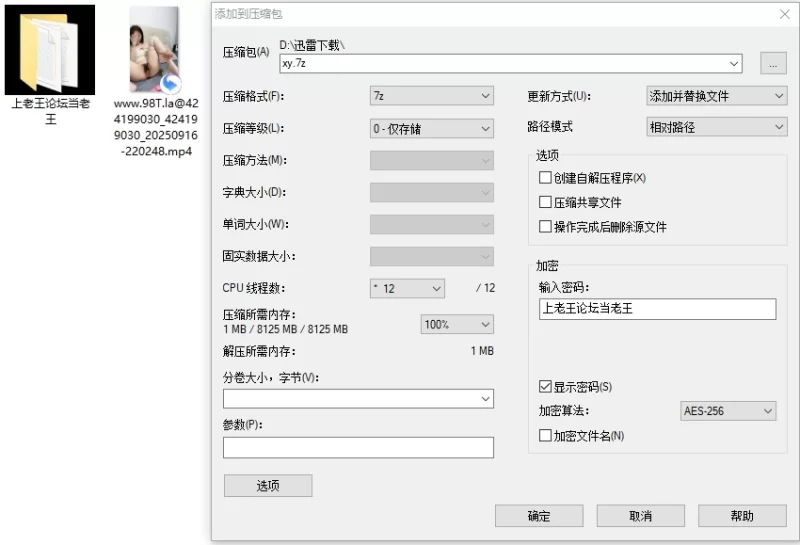Image resolution: width=800 pixels, height=545 pixels.
Task: Open the 上老王论坛当老王 folder icon
Action: click(x=49, y=50)
